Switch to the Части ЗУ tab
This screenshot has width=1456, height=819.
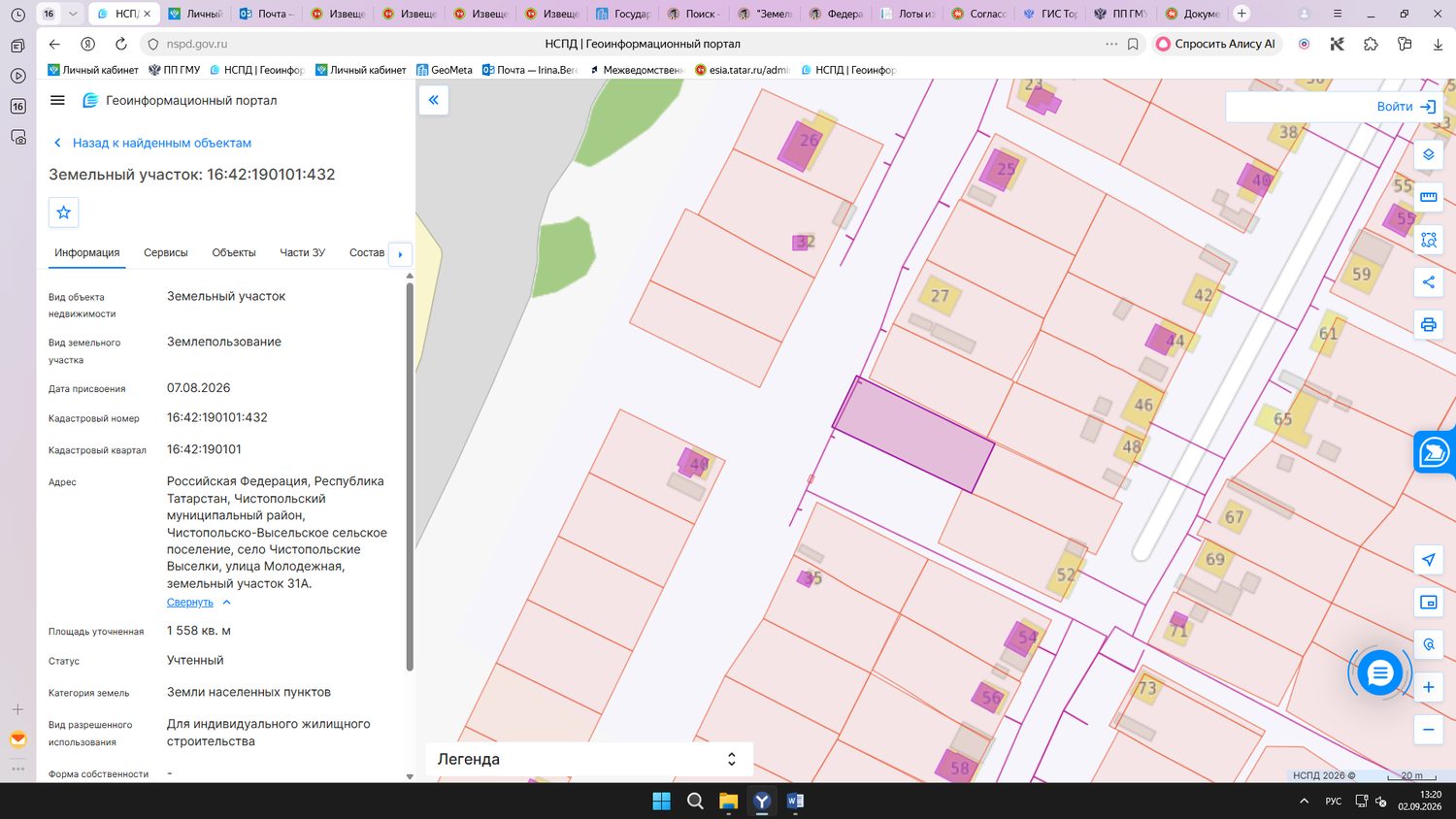click(302, 252)
